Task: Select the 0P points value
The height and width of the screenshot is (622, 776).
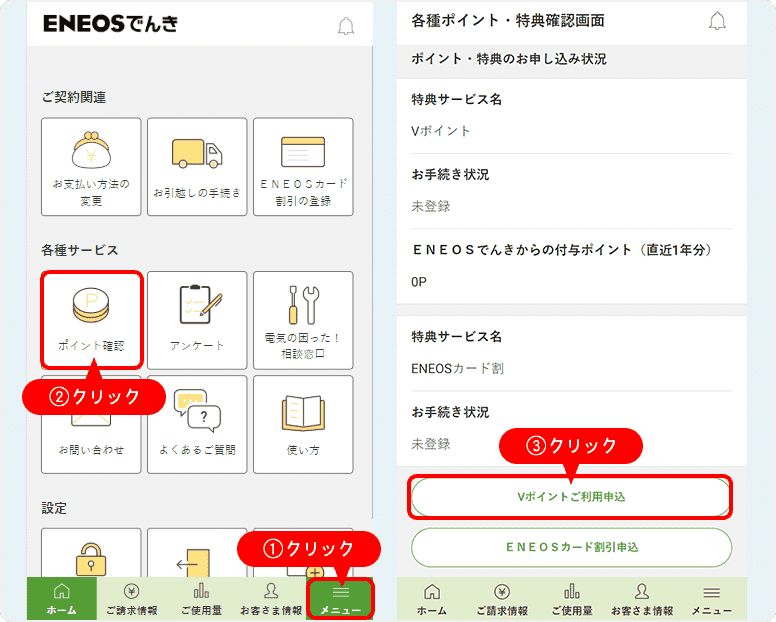Action: 419,282
